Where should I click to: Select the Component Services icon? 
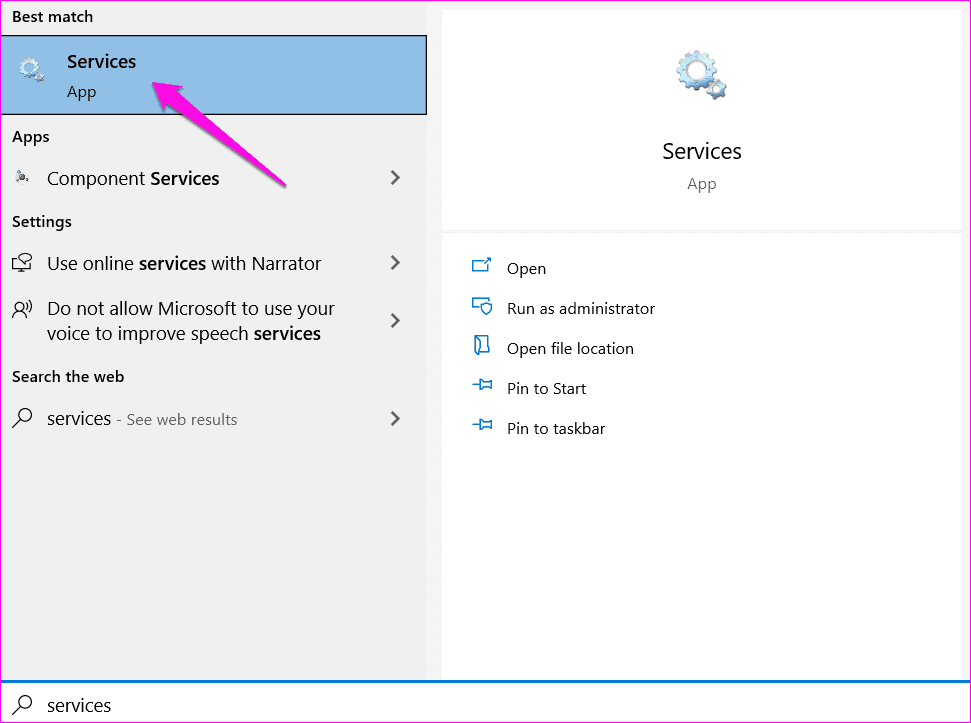point(22,178)
